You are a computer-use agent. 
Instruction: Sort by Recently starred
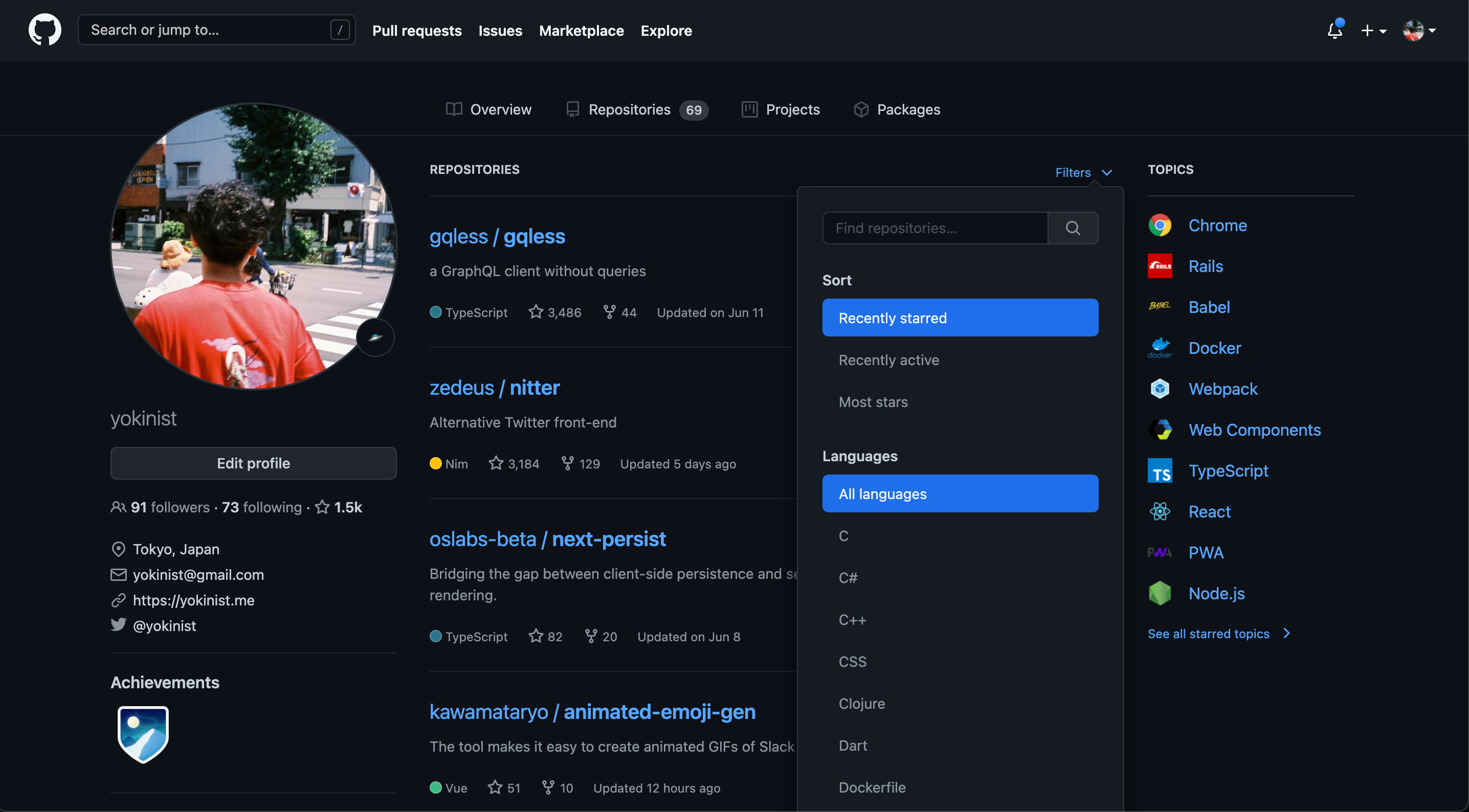961,318
